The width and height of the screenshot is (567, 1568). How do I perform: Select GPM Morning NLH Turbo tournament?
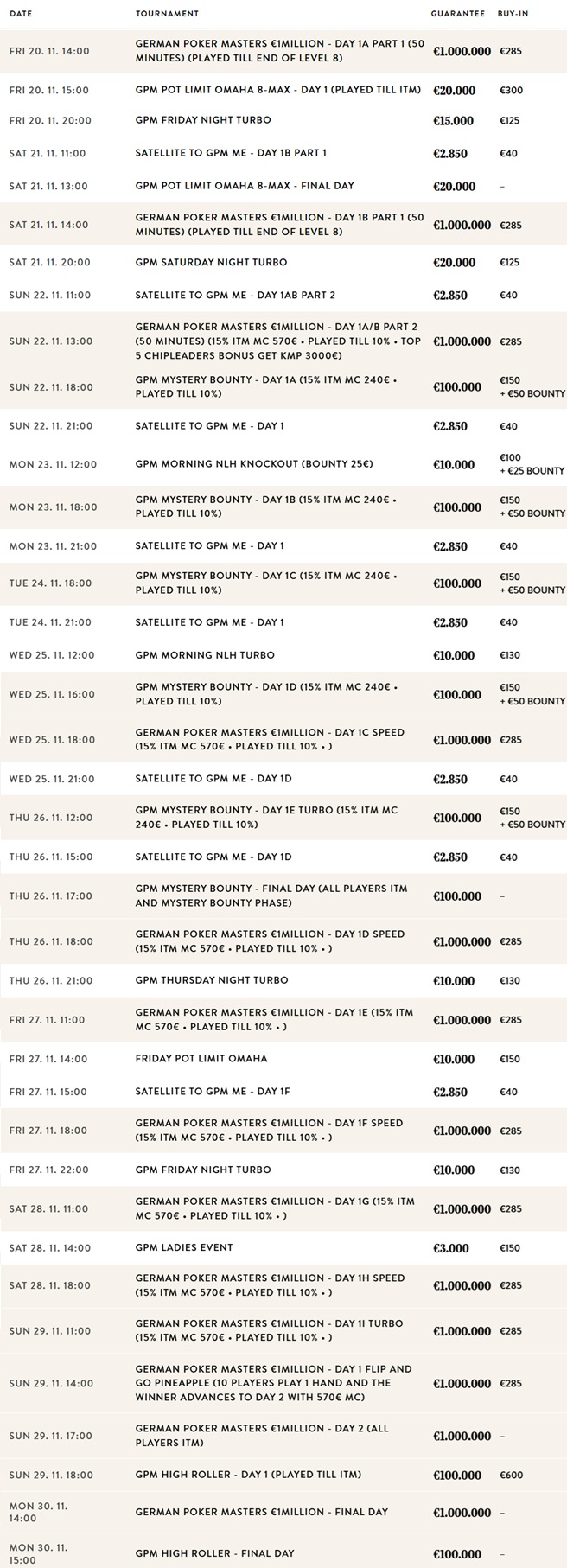[283, 655]
